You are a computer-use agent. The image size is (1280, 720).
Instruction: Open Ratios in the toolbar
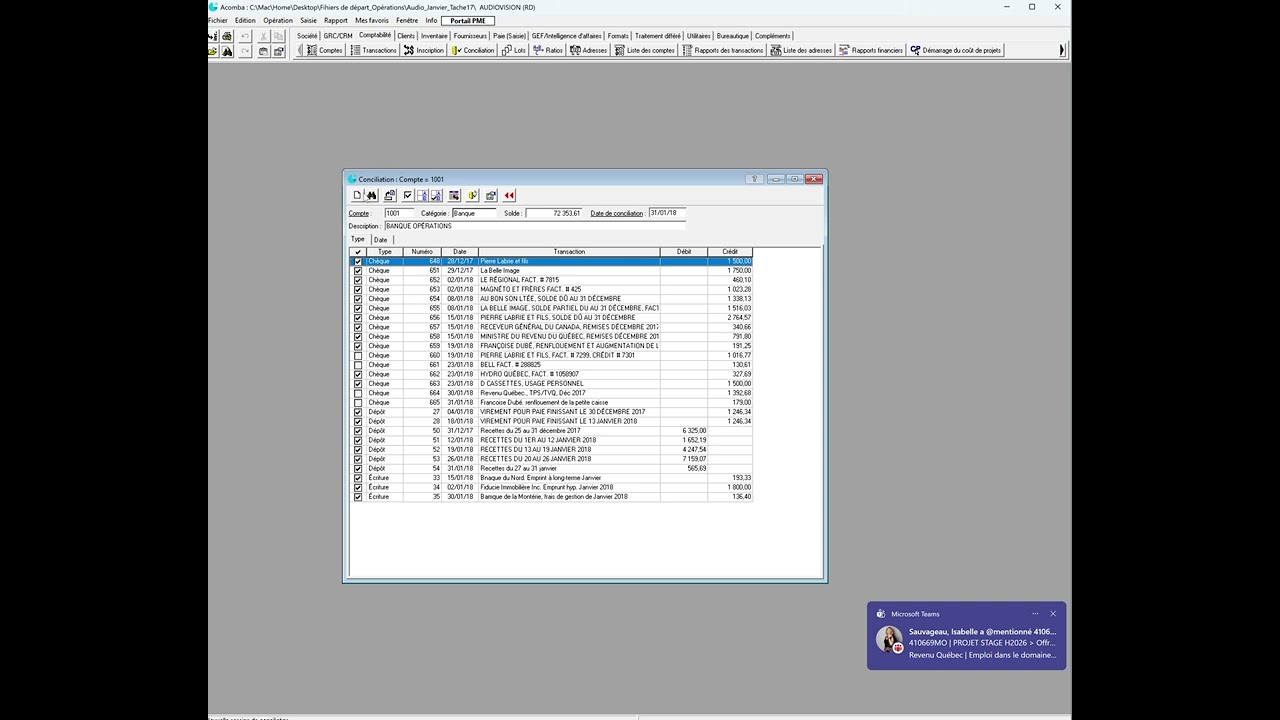(x=548, y=50)
